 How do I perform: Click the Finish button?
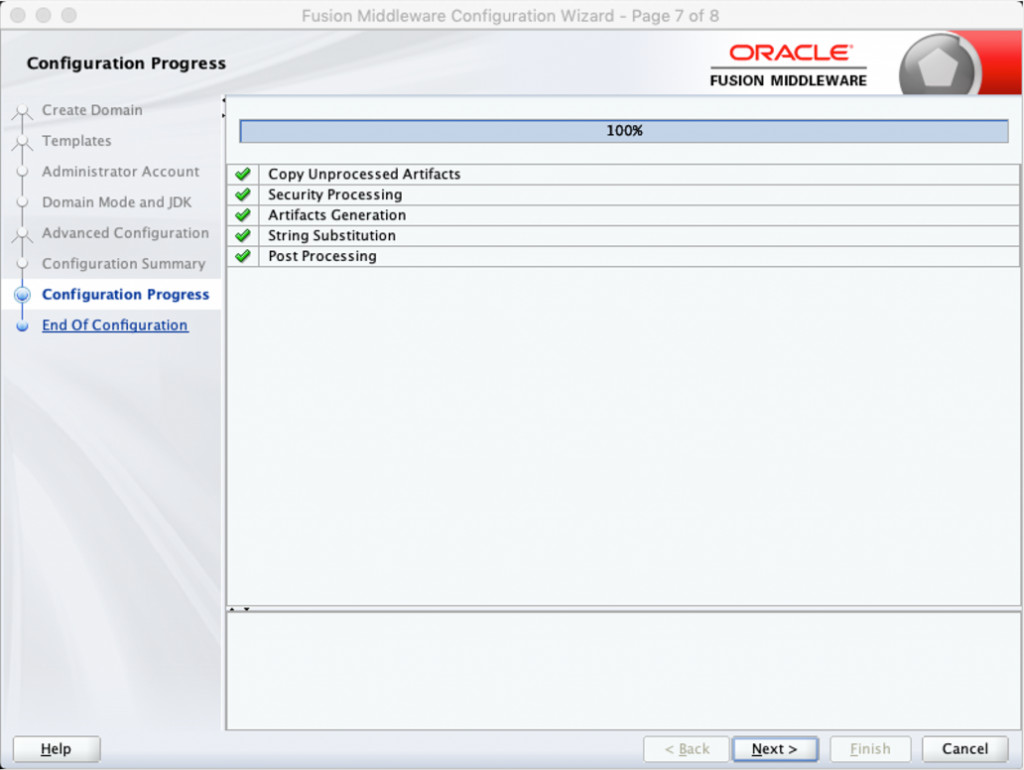(x=870, y=748)
